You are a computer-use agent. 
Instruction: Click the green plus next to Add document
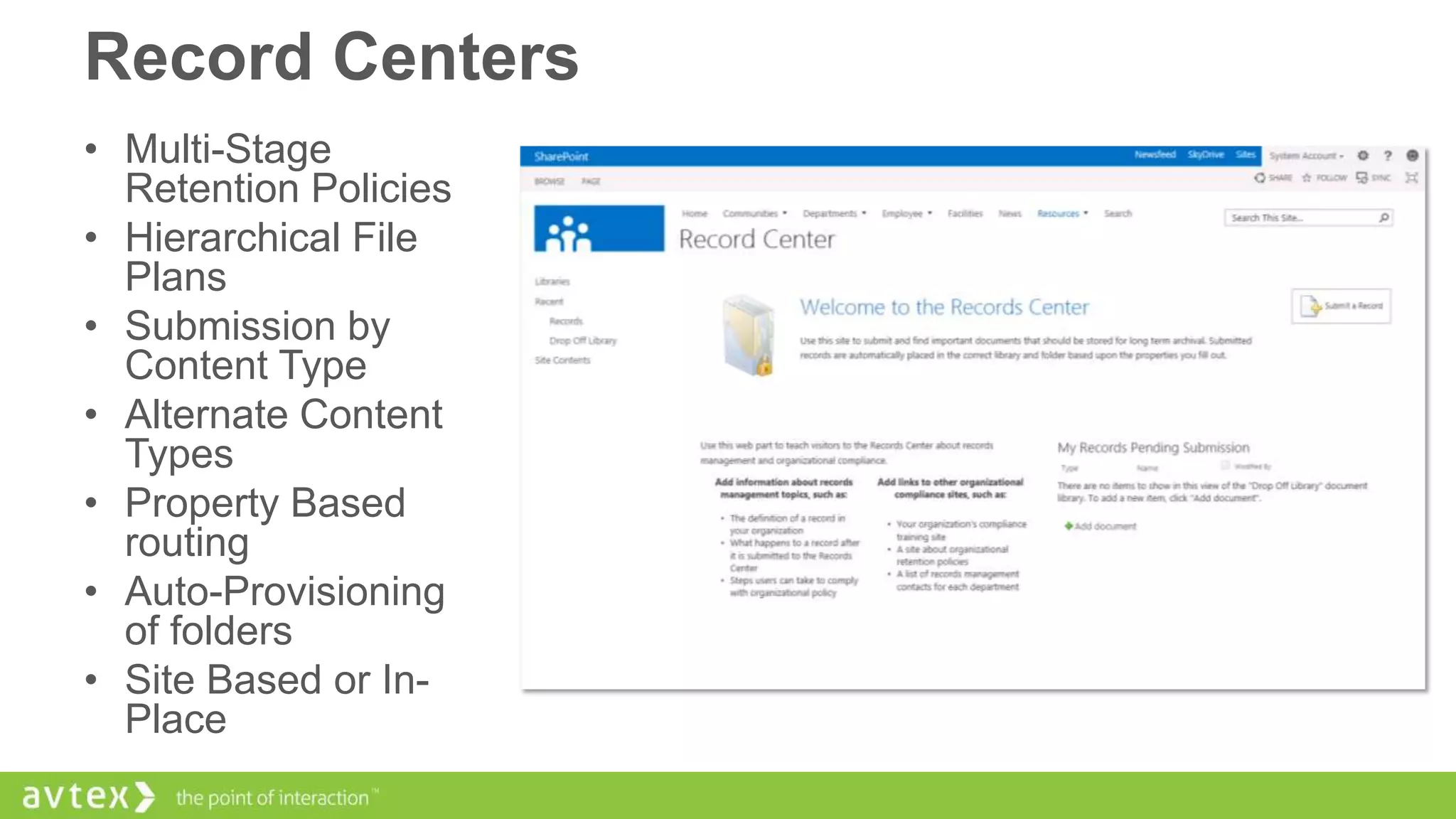1068,526
